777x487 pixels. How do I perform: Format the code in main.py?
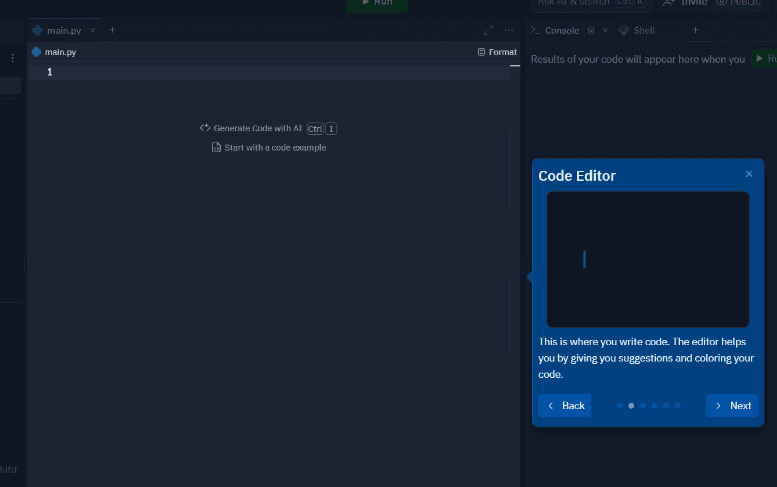[x=497, y=52]
